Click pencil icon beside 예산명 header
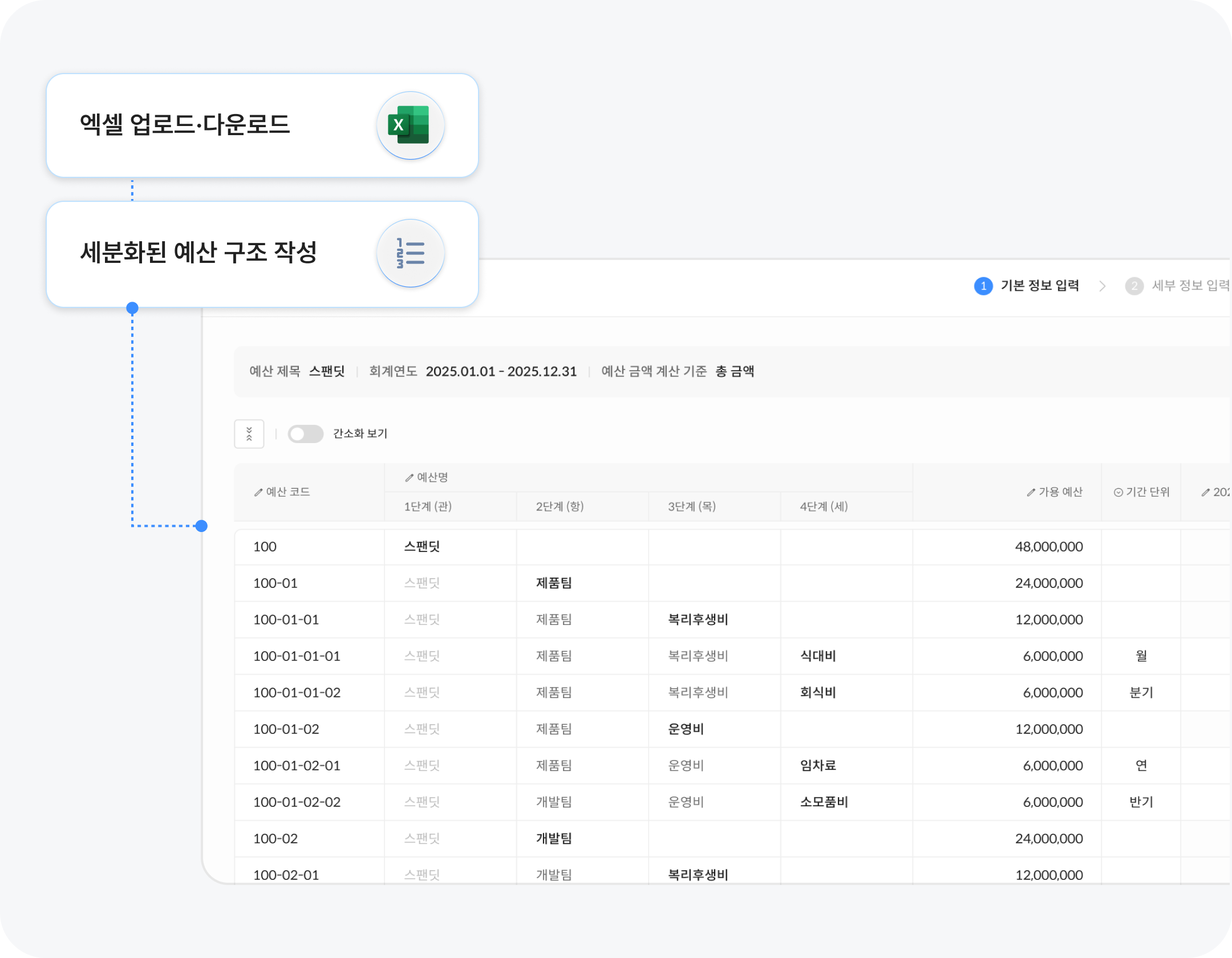1232x958 pixels. (x=409, y=478)
